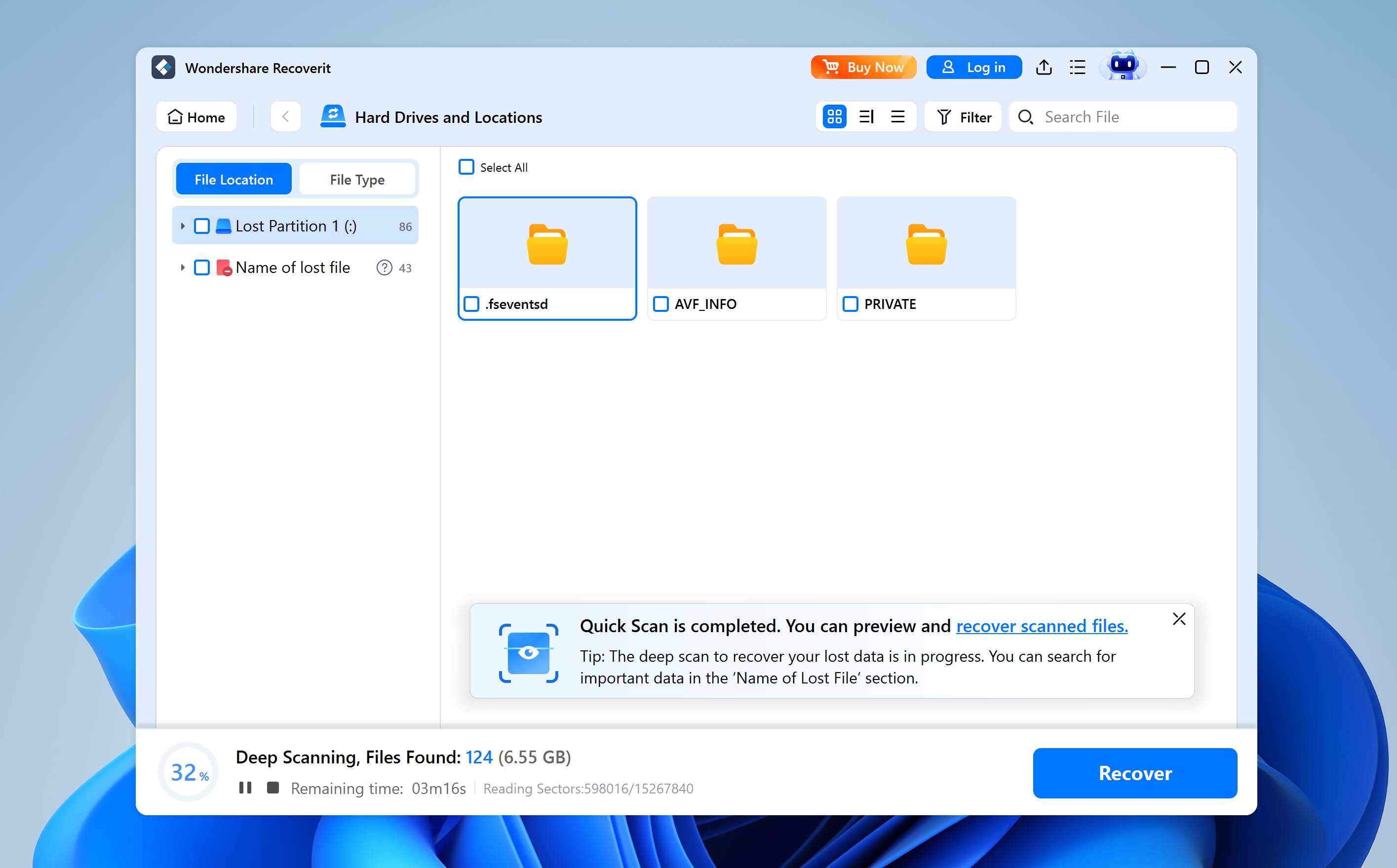
Task: Close the Quick Scan completed notification
Action: tap(1179, 619)
